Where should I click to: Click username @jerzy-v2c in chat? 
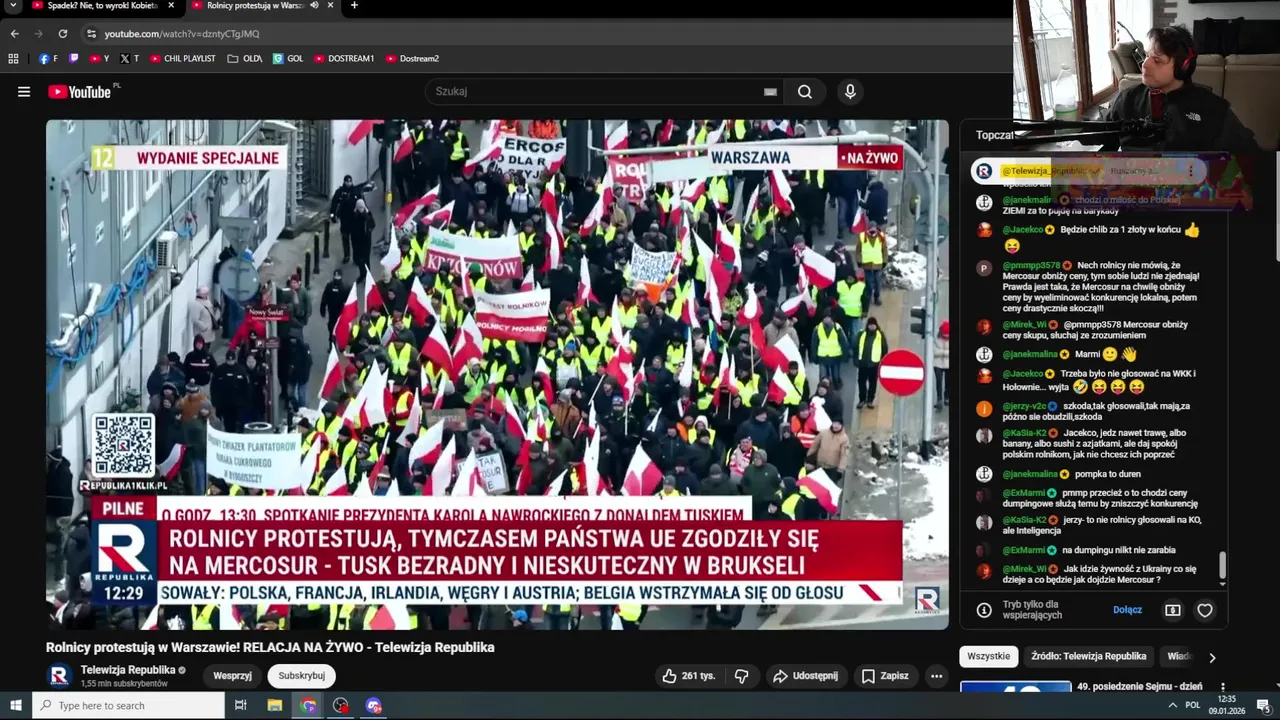tap(1024, 406)
